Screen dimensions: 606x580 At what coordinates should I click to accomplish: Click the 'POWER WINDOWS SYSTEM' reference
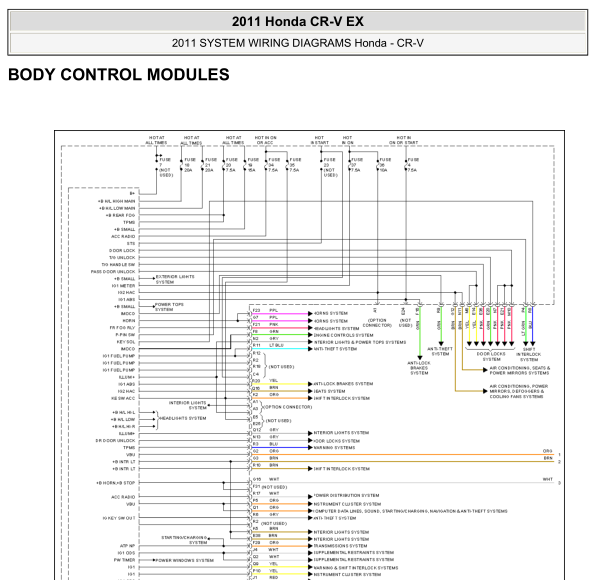184,560
